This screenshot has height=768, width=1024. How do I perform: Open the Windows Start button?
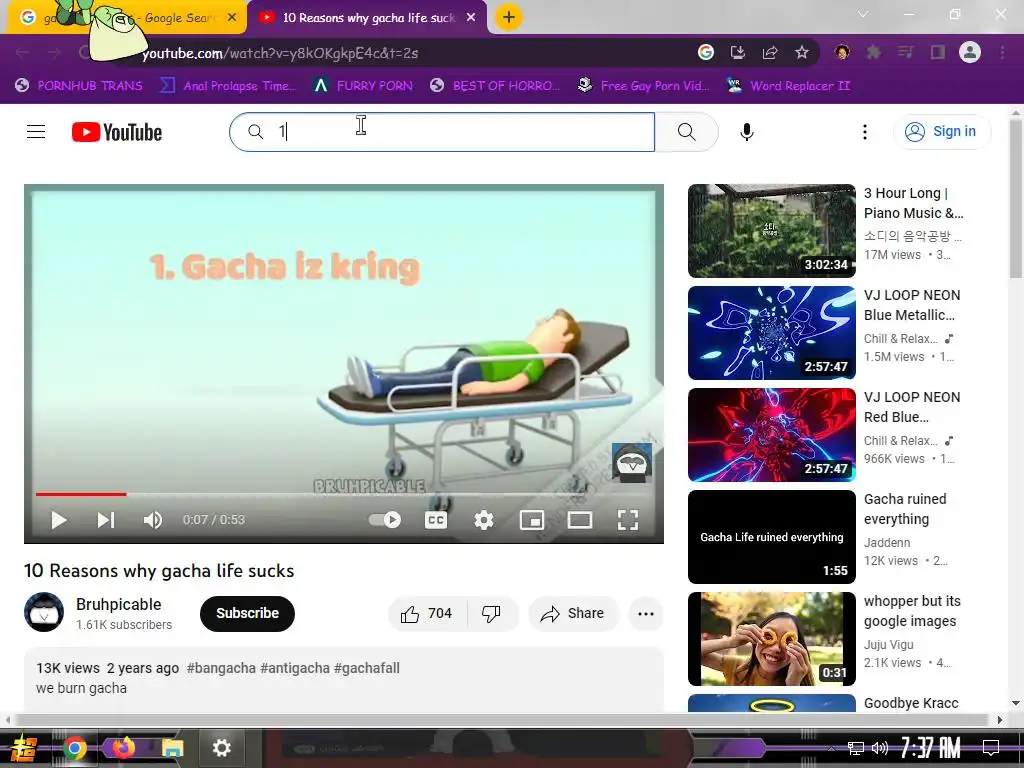coord(25,748)
